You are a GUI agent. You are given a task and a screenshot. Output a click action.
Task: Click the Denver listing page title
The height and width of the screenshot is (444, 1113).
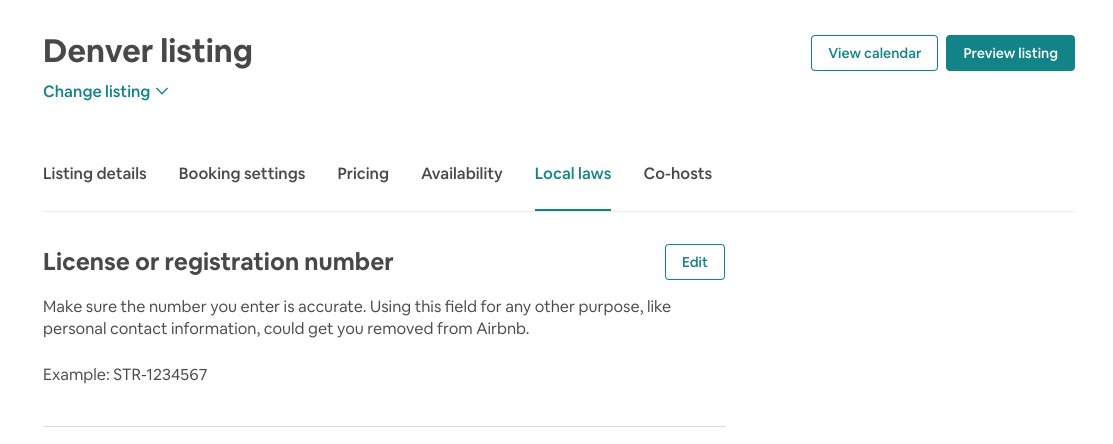click(x=148, y=51)
